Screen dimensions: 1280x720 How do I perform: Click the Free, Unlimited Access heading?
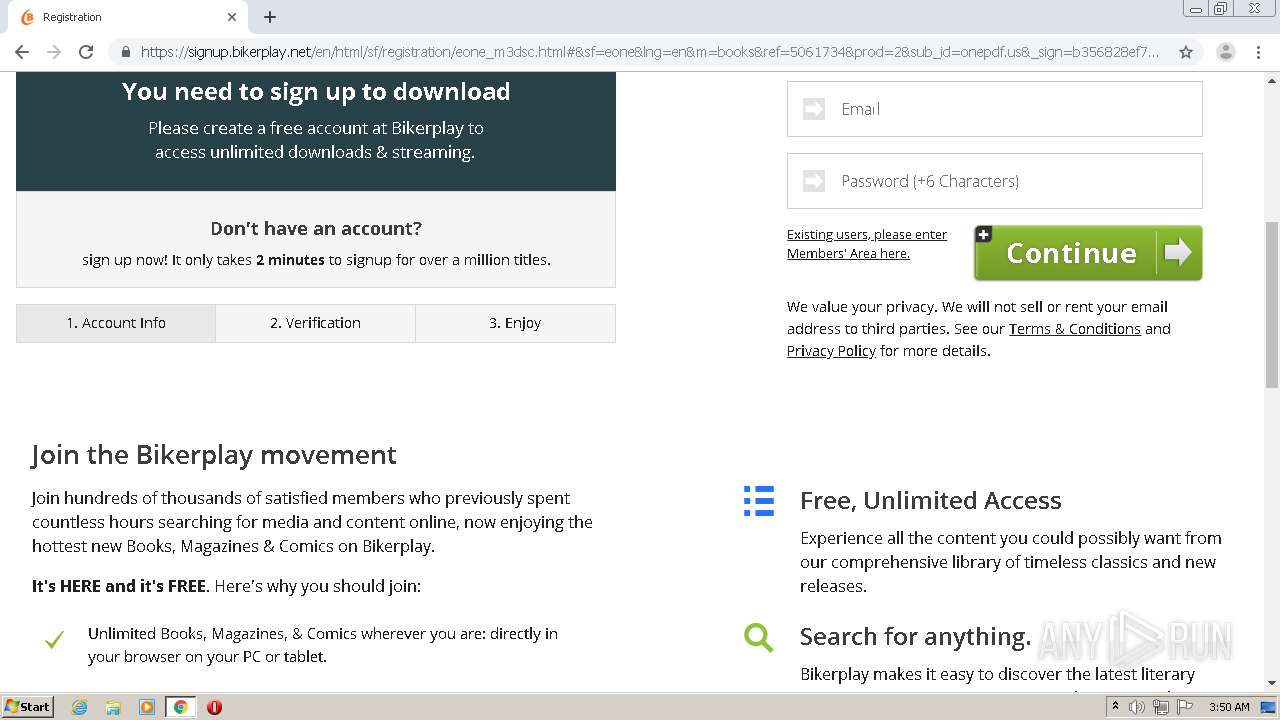point(931,500)
